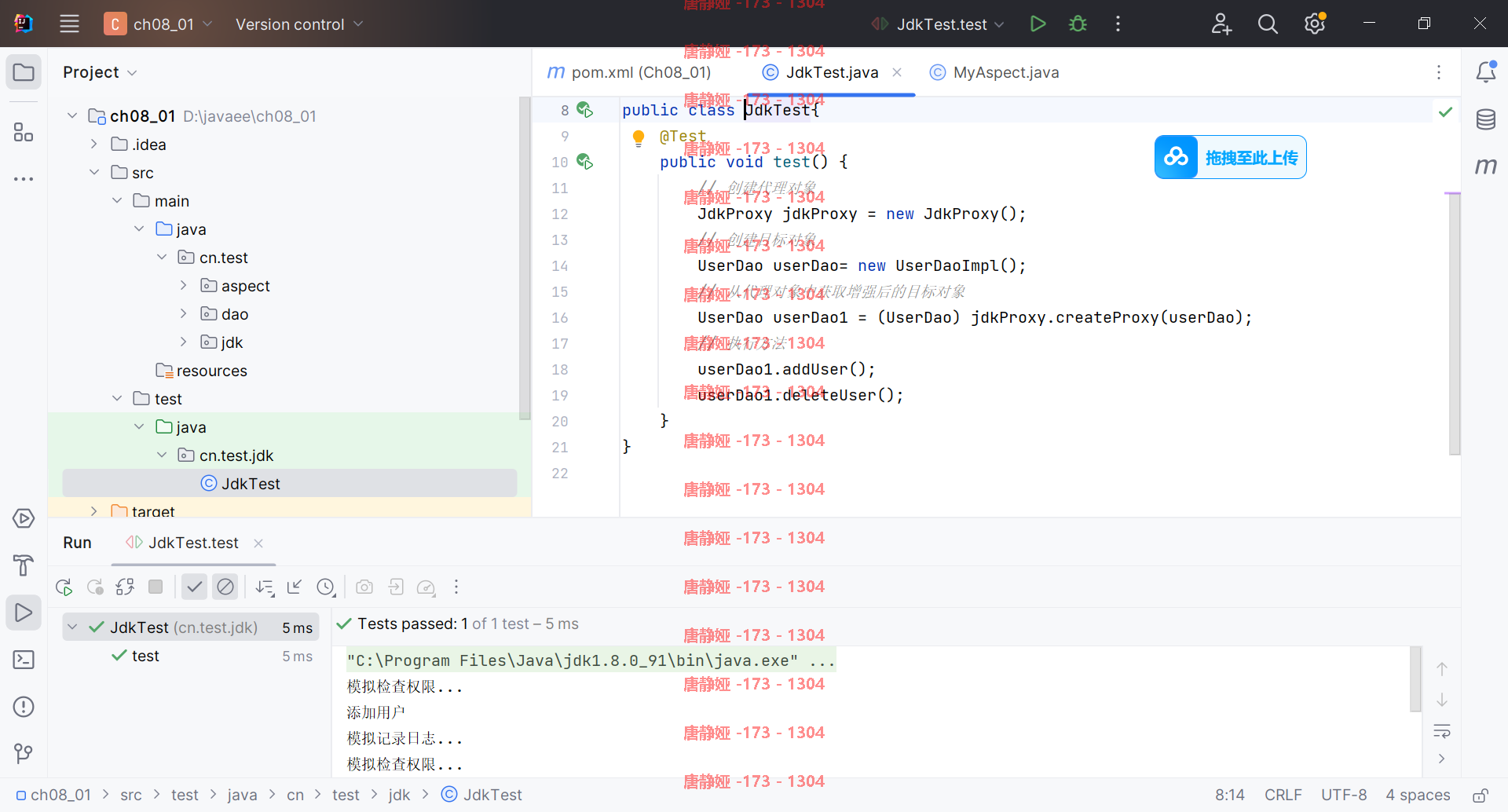Screen dimensions: 1508x812
Task: Open IDE settings gear
Action: pos(1315,24)
